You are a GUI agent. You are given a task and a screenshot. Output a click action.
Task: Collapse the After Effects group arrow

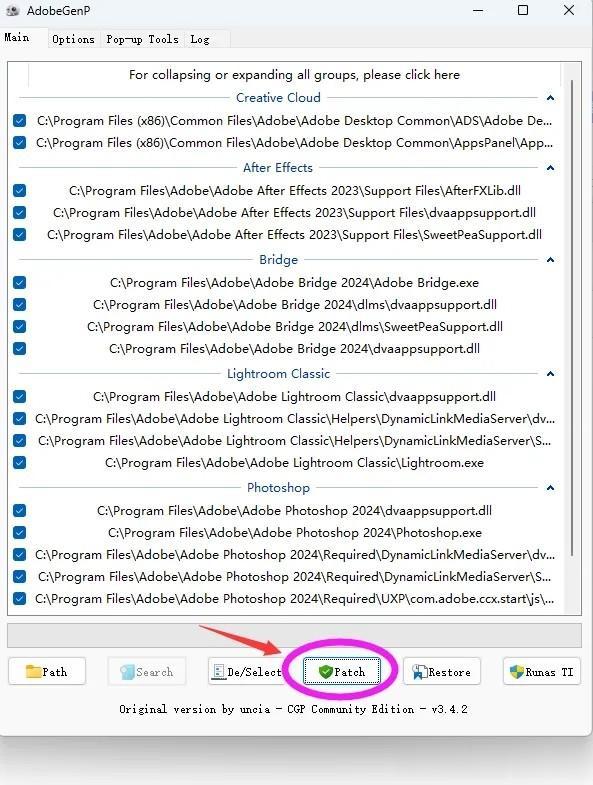pos(550,168)
